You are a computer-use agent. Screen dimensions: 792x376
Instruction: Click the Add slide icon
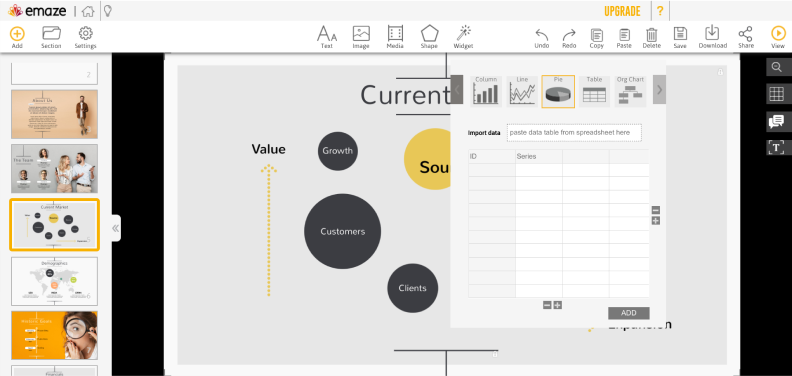pos(17,37)
